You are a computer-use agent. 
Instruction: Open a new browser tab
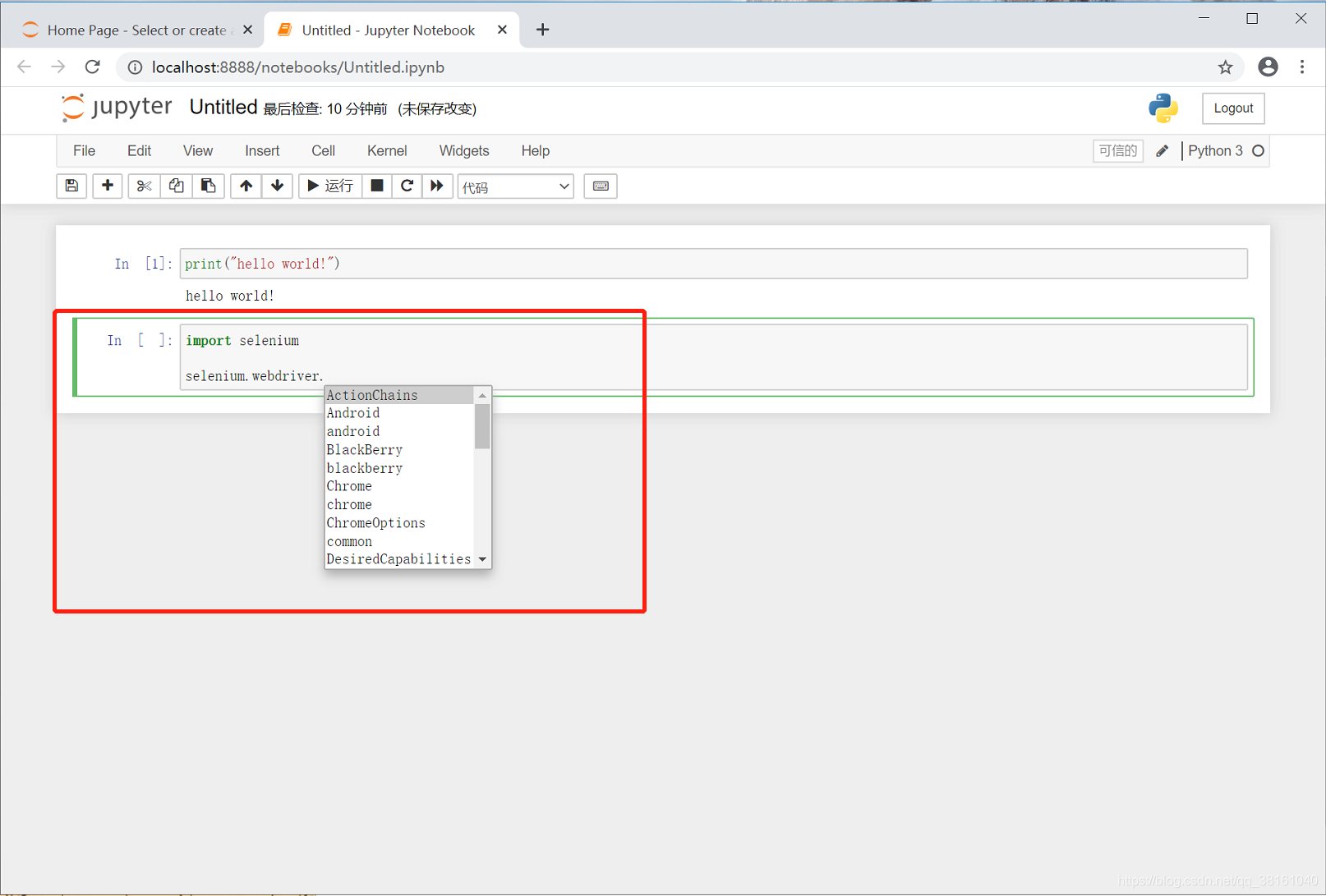pos(542,30)
